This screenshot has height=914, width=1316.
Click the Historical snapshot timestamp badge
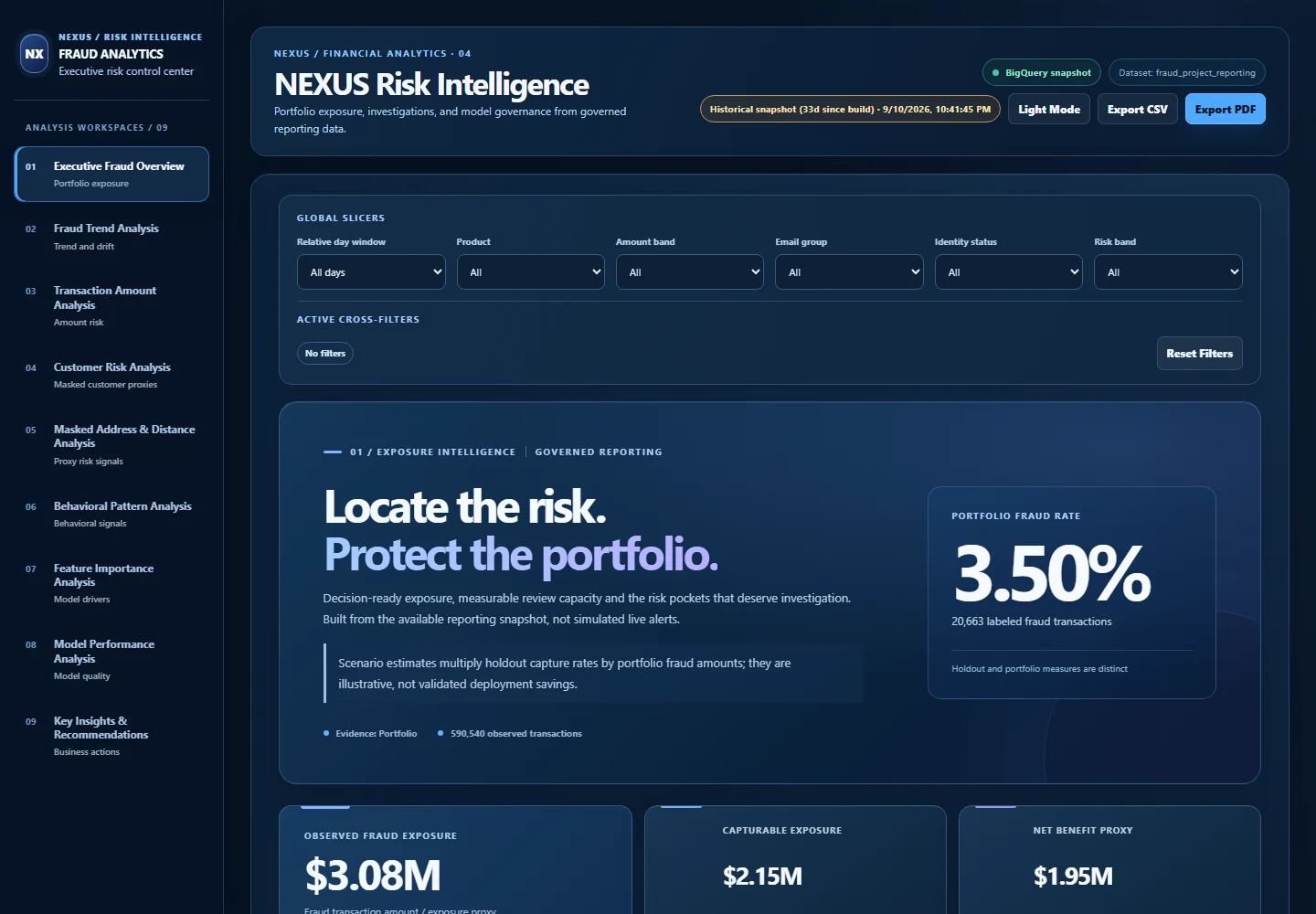click(850, 109)
